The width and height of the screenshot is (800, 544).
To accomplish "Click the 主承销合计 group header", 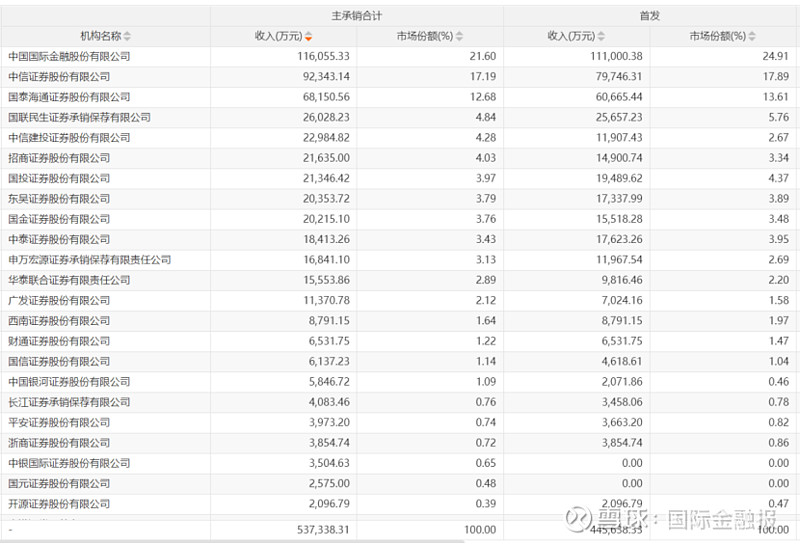I will tap(357, 16).
